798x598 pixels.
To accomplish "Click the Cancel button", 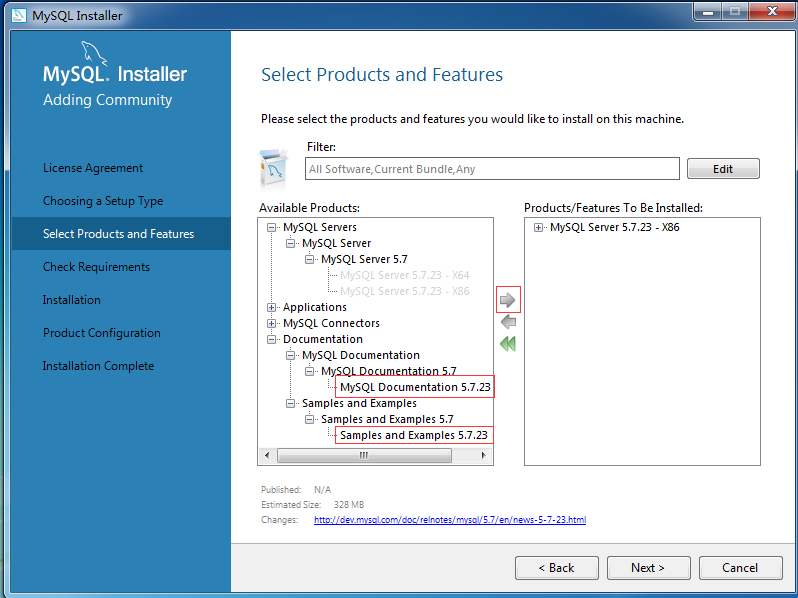I will (x=740, y=568).
